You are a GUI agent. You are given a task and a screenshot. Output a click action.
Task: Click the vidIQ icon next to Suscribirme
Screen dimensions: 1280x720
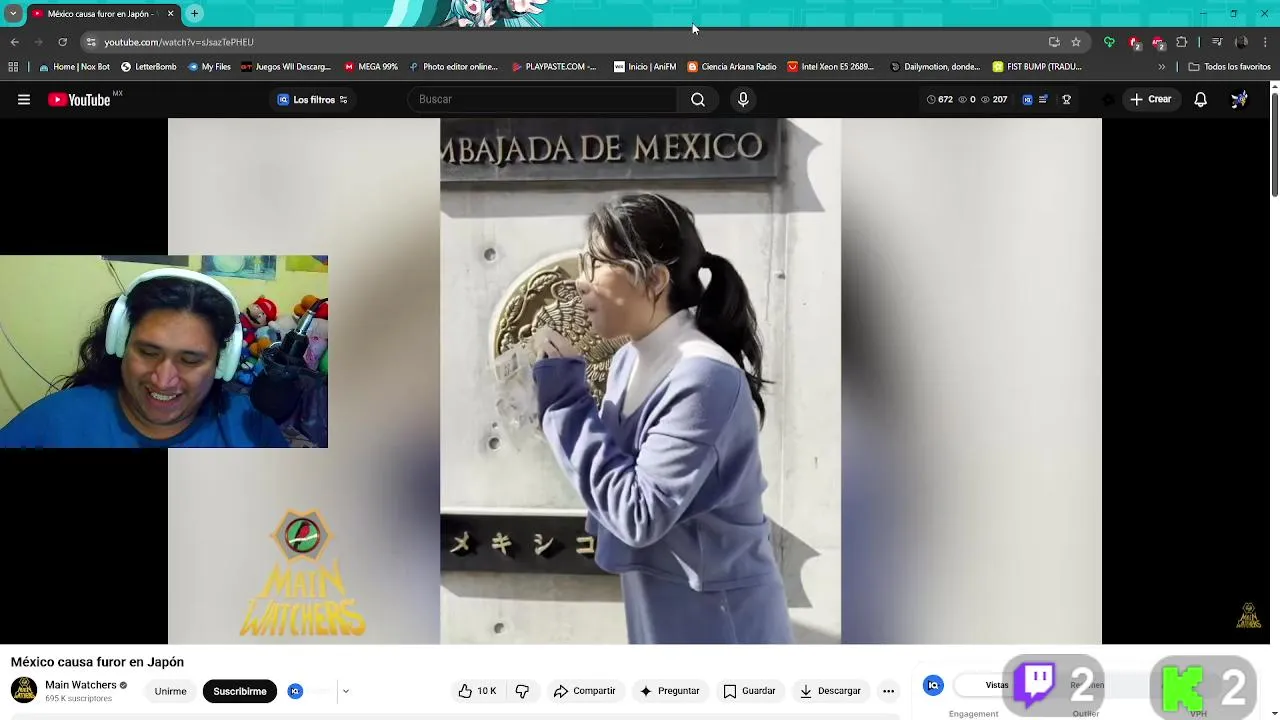(x=295, y=691)
